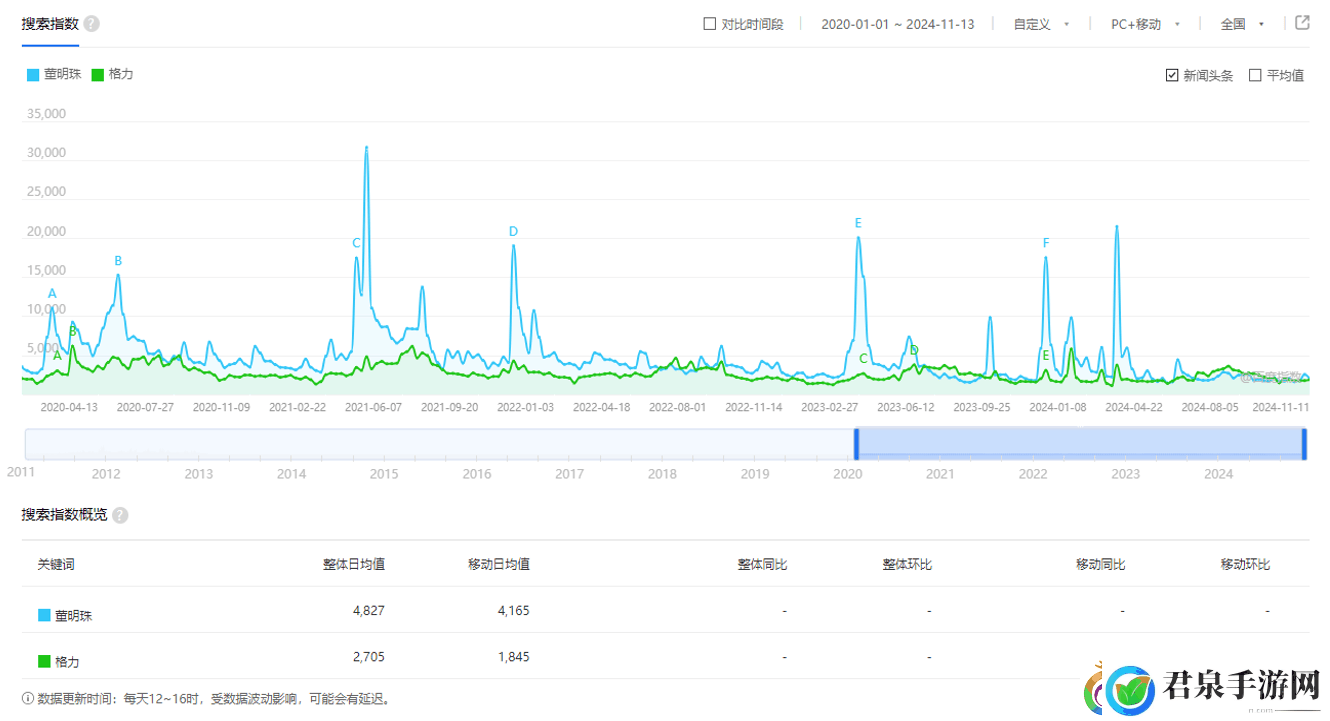Click blue news marker D near 2022-01
Viewport: 1330px width, 721px height.
pos(513,231)
